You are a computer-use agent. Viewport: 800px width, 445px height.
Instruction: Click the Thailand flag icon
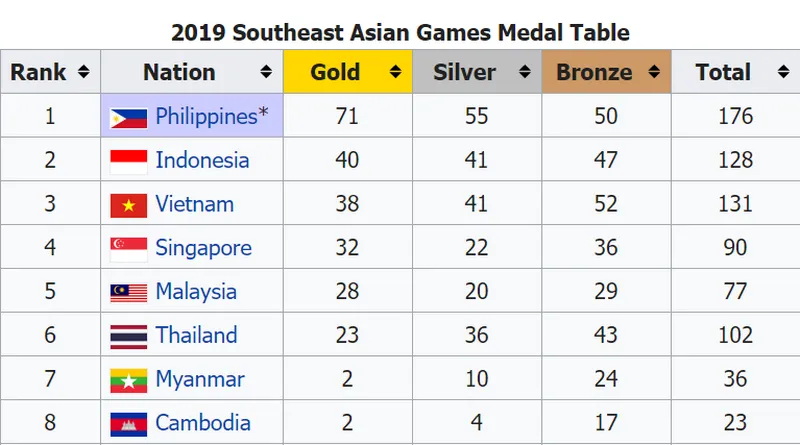click(x=129, y=337)
